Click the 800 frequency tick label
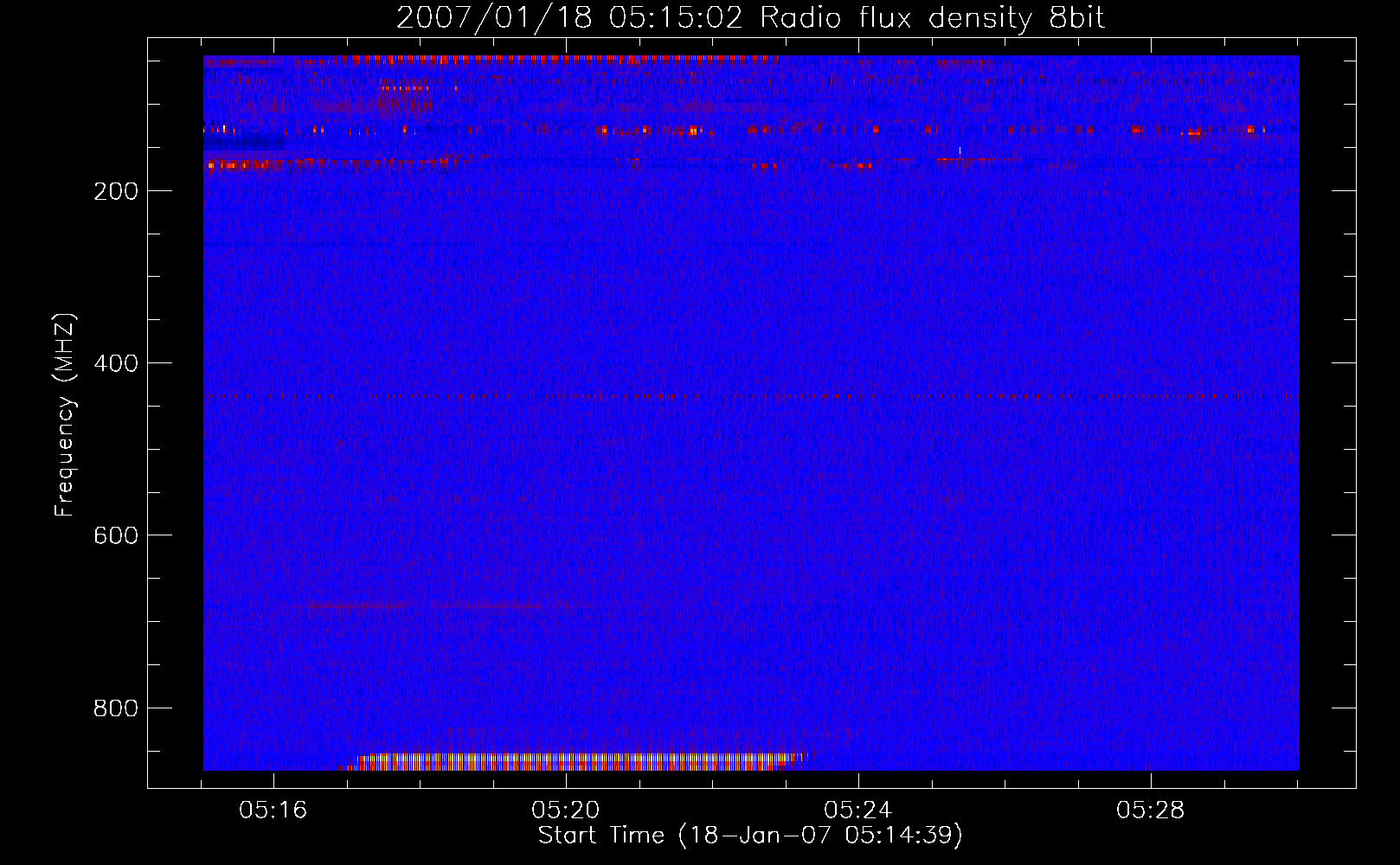Screen dimensions: 1400x865 [116, 708]
